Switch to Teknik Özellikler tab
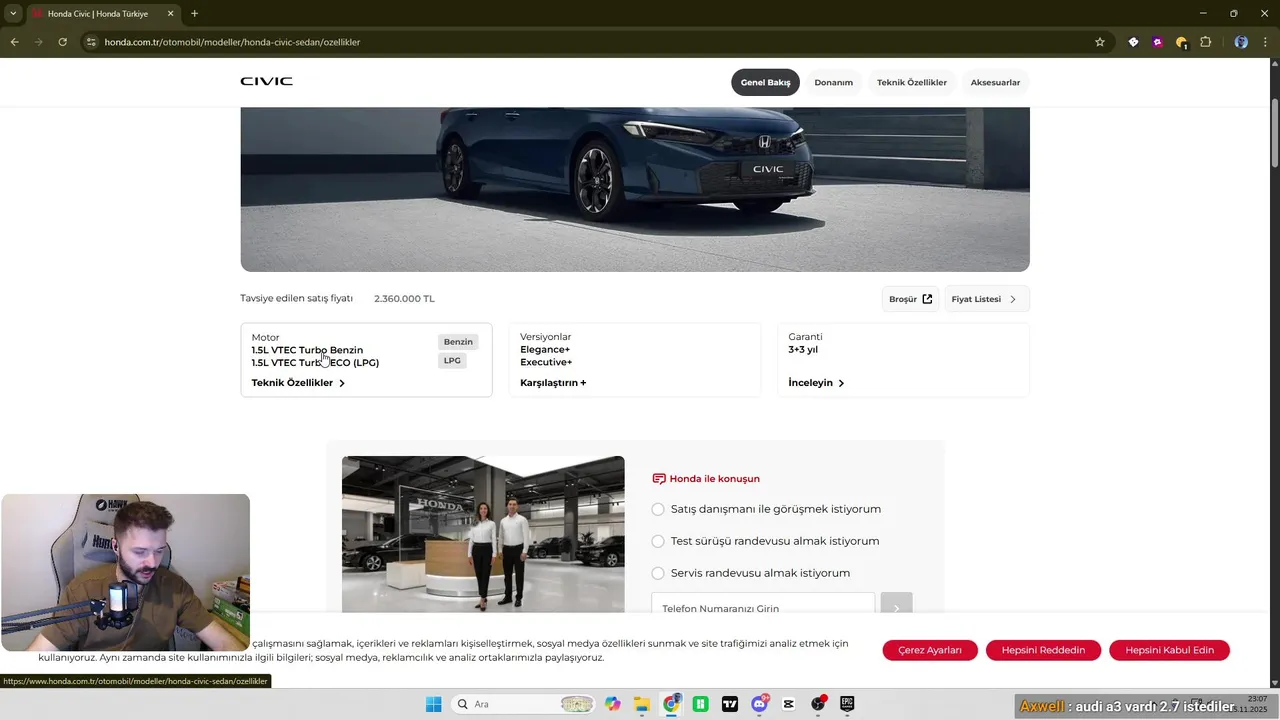Viewport: 1280px width, 720px height. coord(911,82)
